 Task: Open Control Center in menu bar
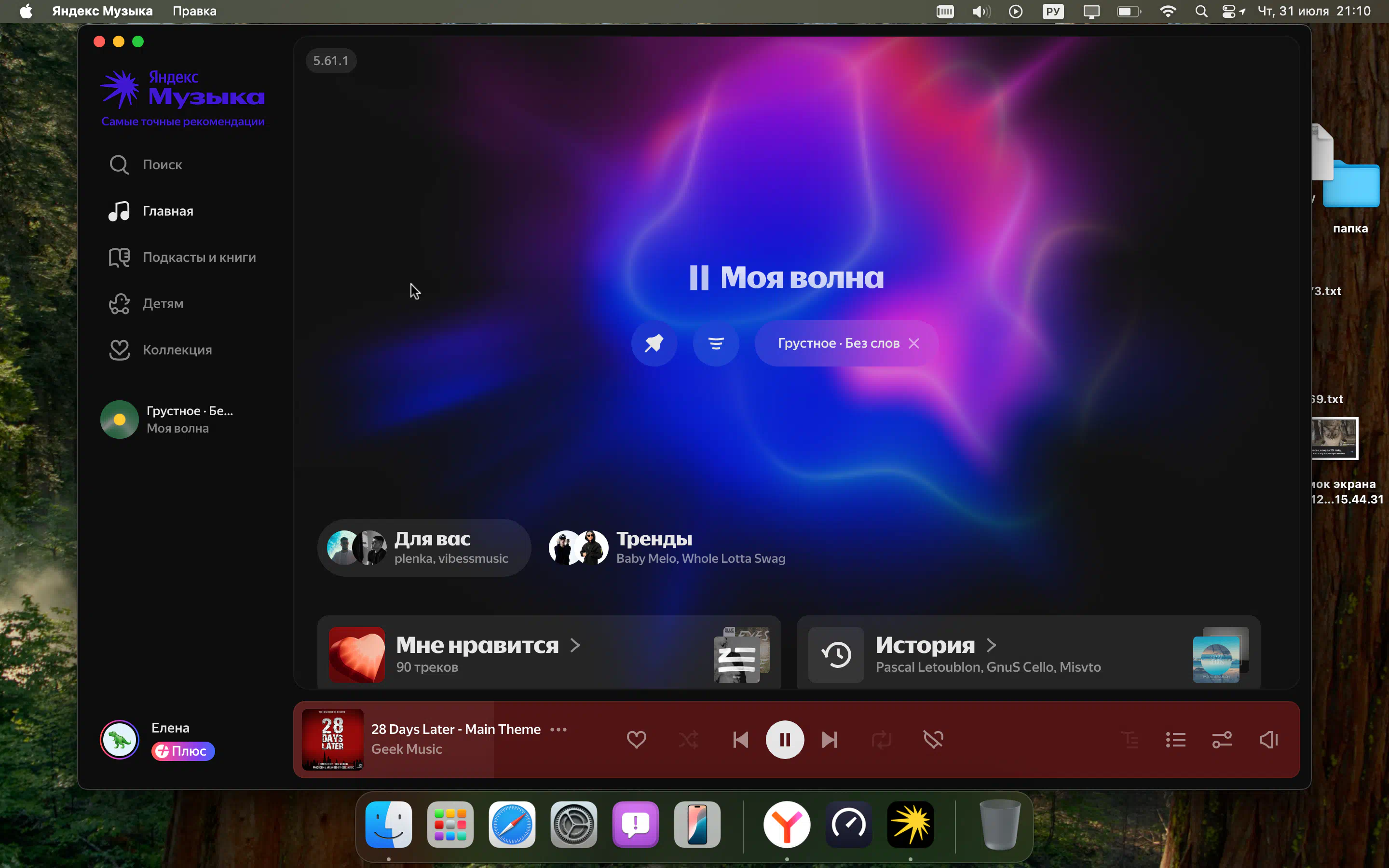click(1228, 11)
